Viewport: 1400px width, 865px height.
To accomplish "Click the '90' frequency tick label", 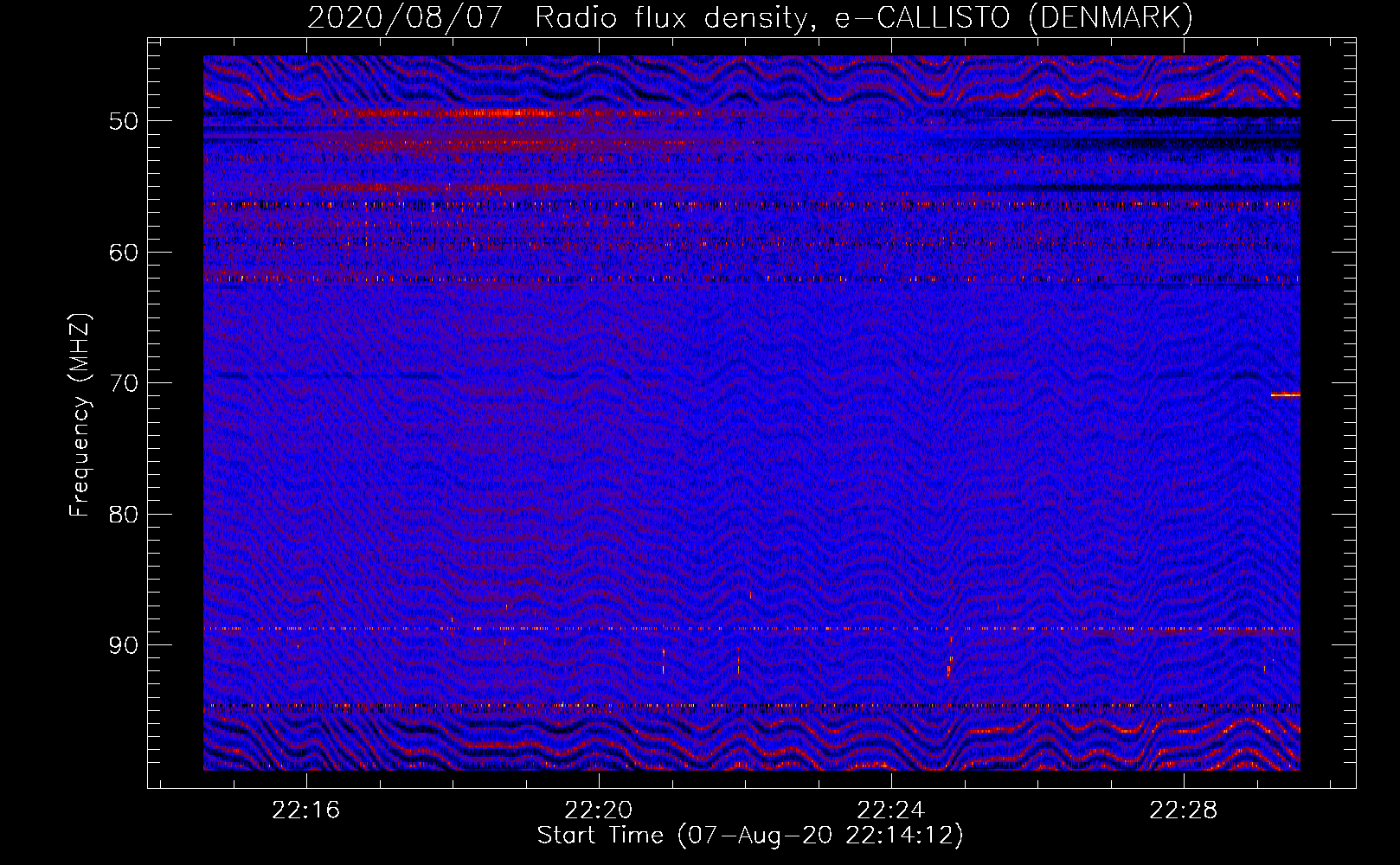I will click(123, 646).
